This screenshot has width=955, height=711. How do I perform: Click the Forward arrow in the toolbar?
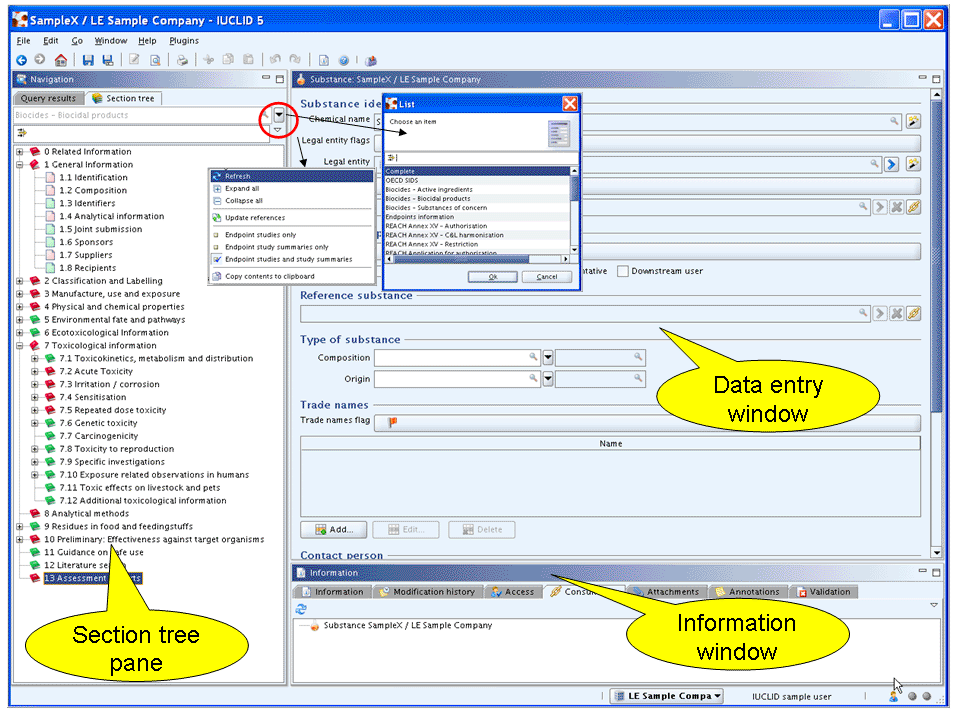click(x=40, y=60)
